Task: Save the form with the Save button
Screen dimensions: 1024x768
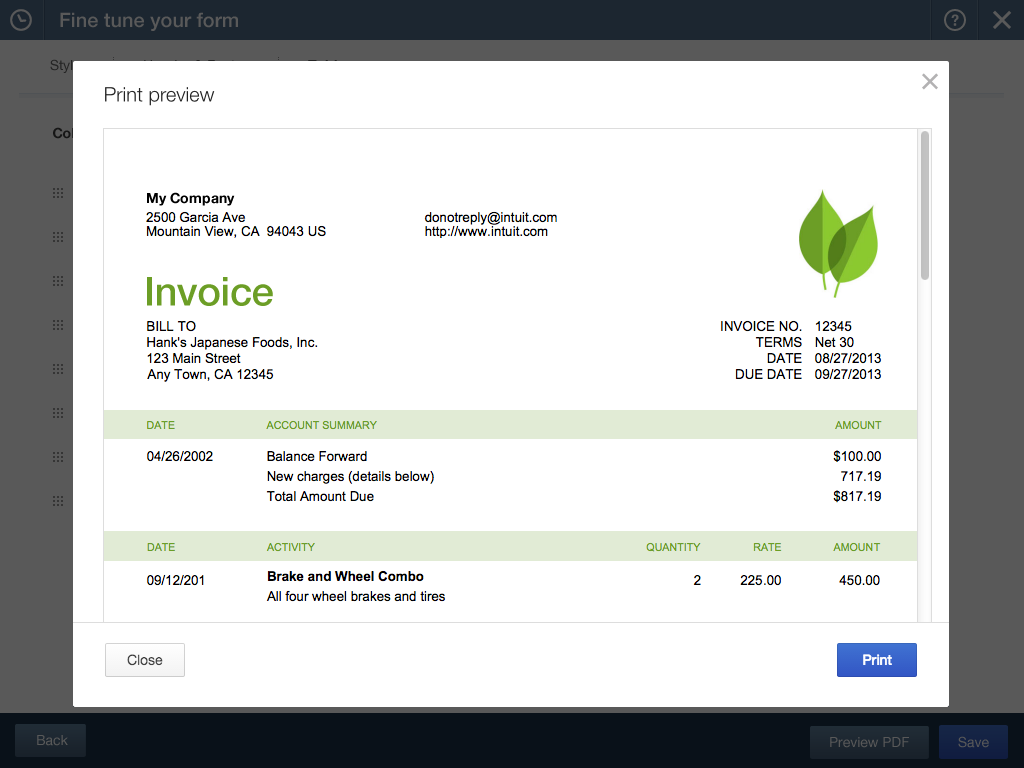Action: pyautogui.click(x=973, y=742)
